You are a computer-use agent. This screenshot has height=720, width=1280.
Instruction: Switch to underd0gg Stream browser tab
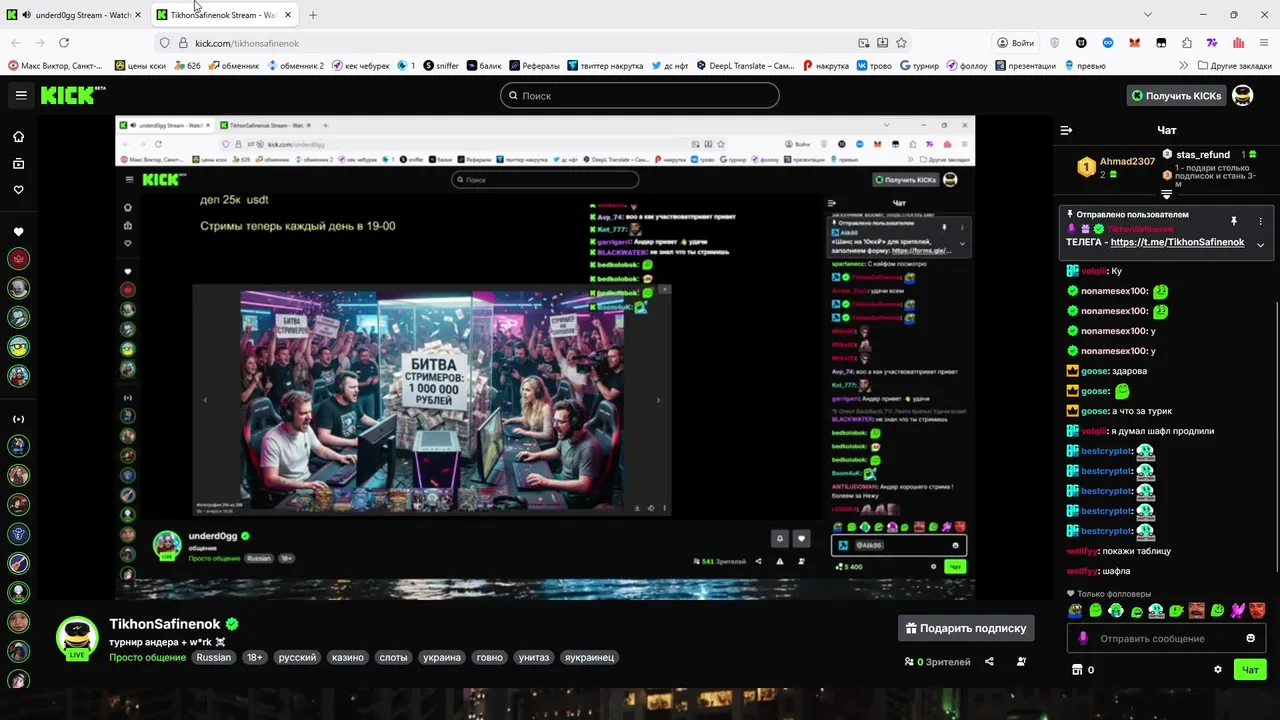[x=74, y=15]
